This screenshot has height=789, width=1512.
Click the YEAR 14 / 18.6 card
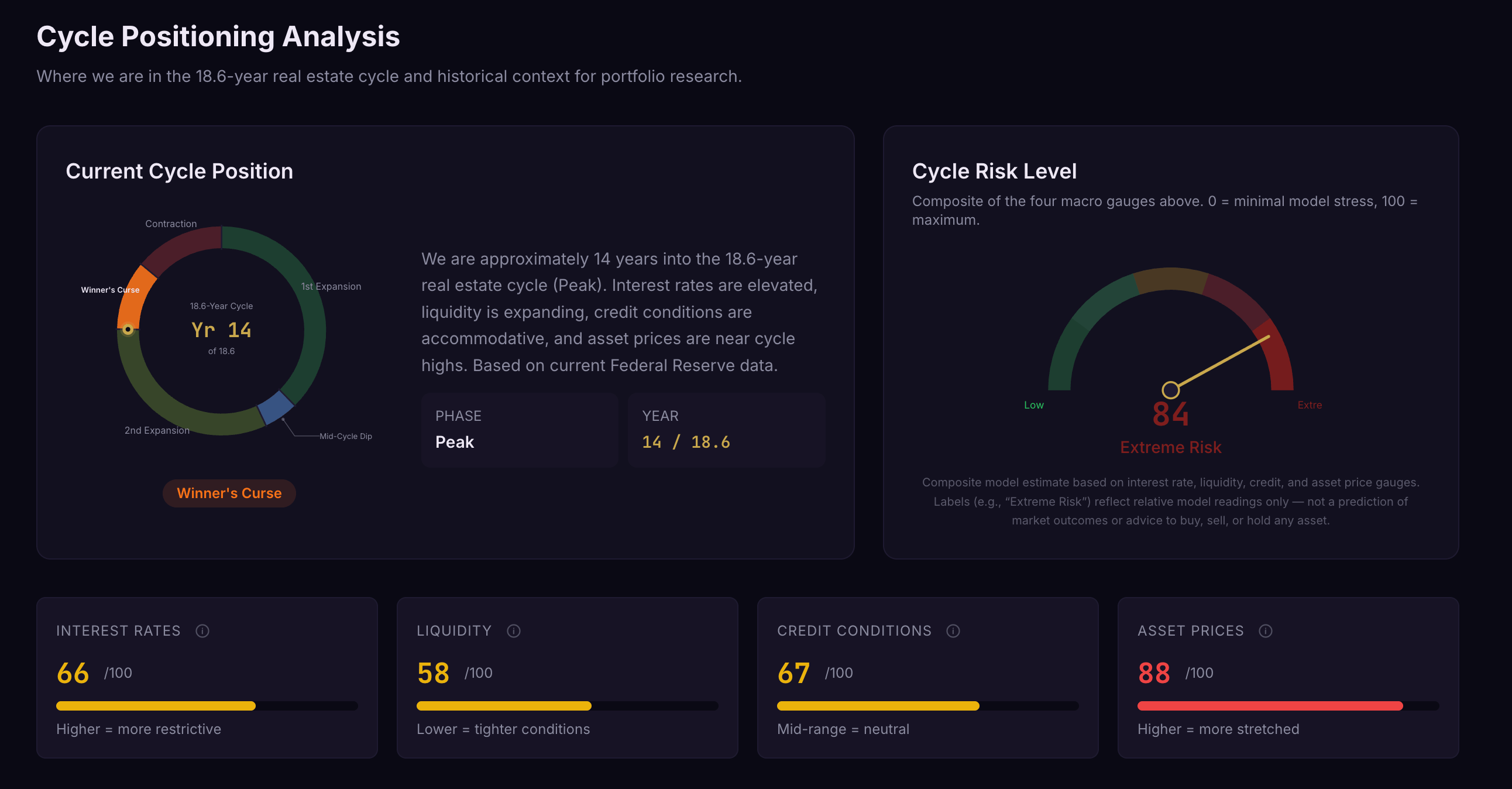coord(727,430)
